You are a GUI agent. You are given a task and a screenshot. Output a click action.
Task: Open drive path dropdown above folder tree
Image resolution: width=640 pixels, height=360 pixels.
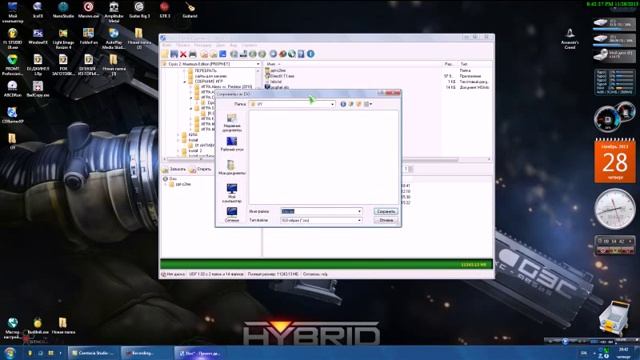point(258,64)
